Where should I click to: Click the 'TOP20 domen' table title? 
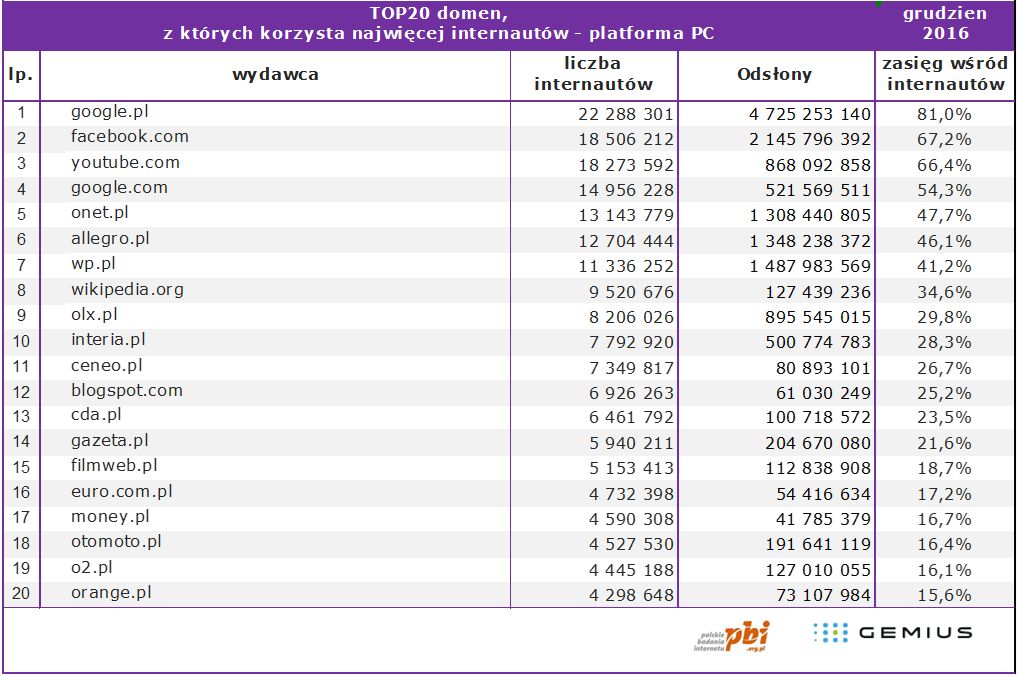coord(439,13)
